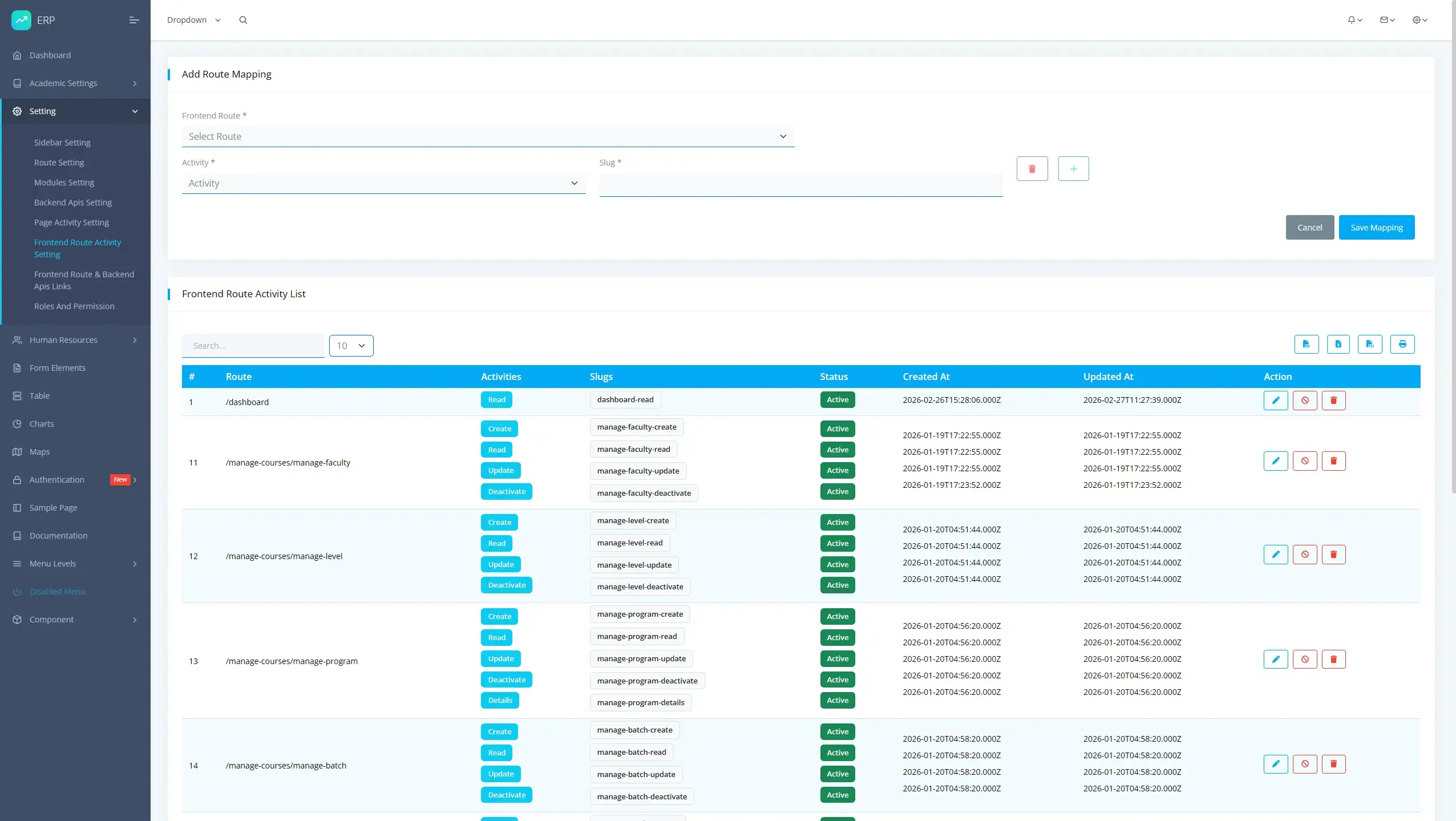Viewport: 1456px width, 821px height.
Task: Expand the Academic Settings menu
Action: point(75,83)
